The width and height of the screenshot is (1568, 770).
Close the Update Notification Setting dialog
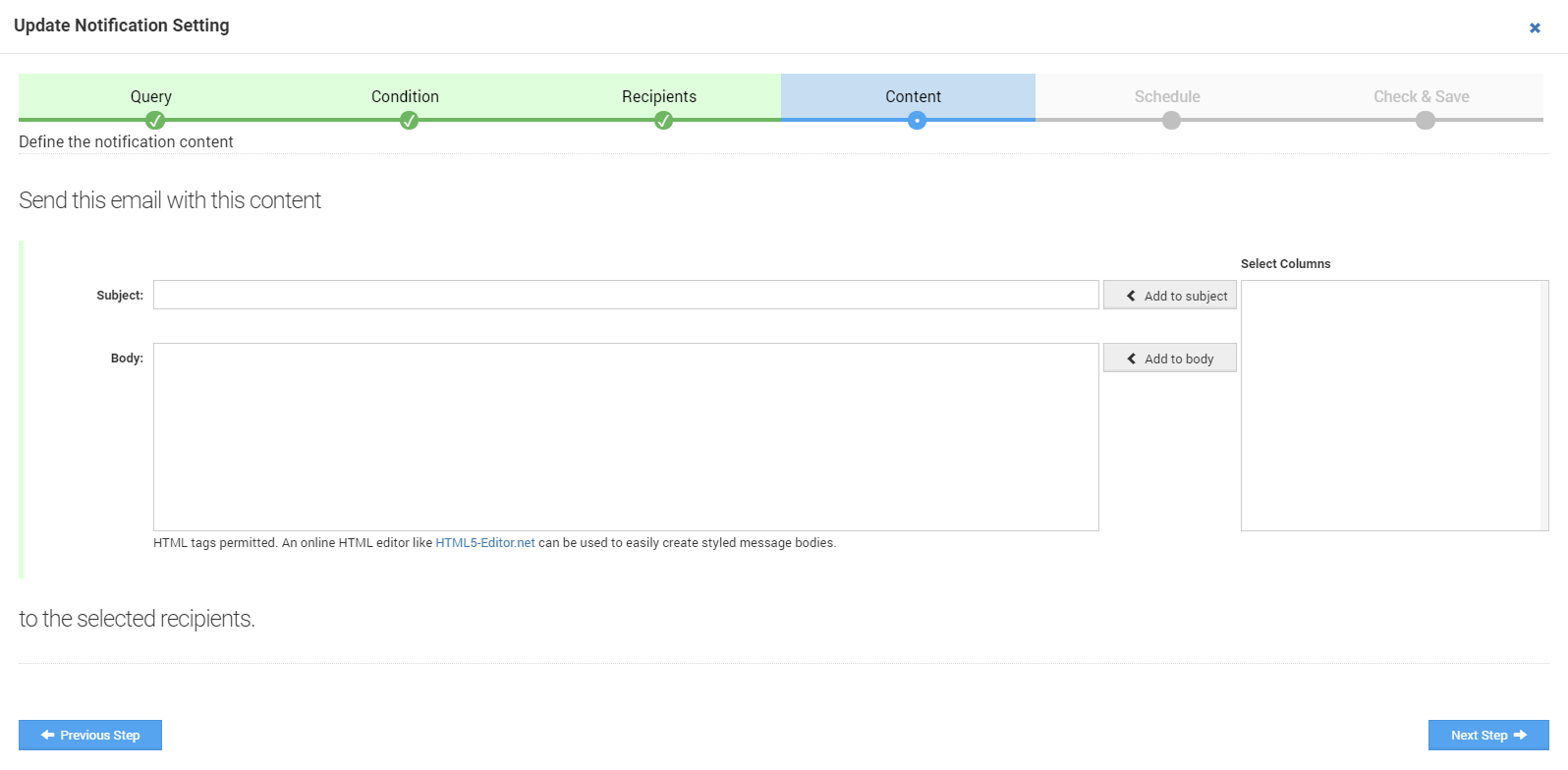pos(1535,27)
